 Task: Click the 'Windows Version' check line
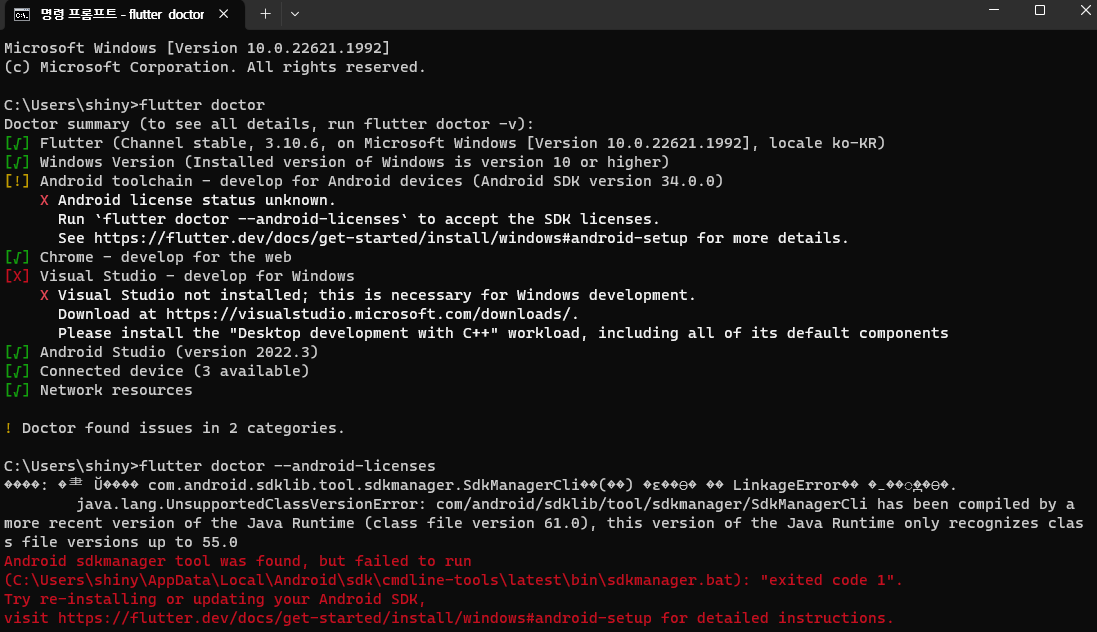coord(337,162)
